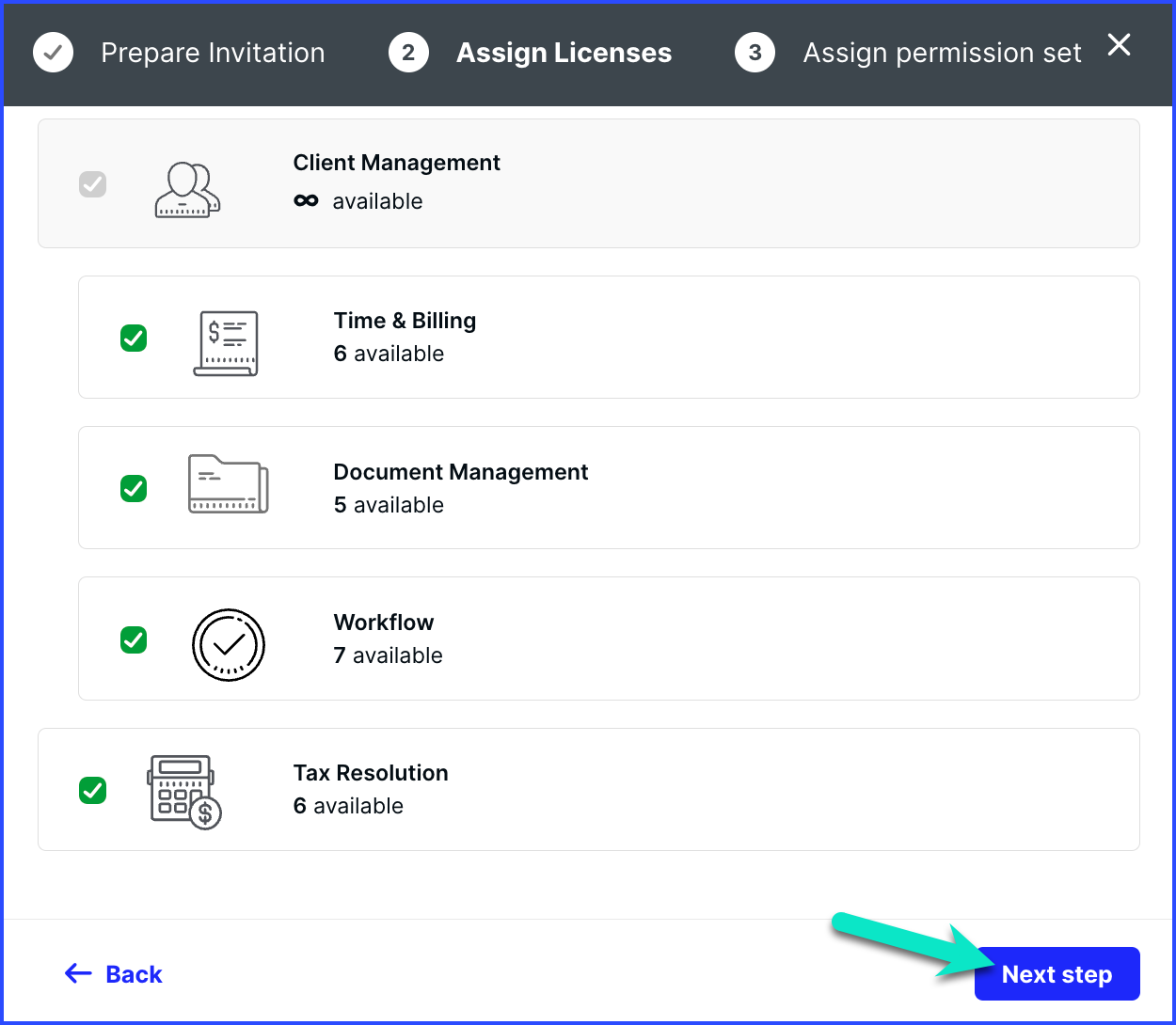Click "5 available" under Document Management

389,505
